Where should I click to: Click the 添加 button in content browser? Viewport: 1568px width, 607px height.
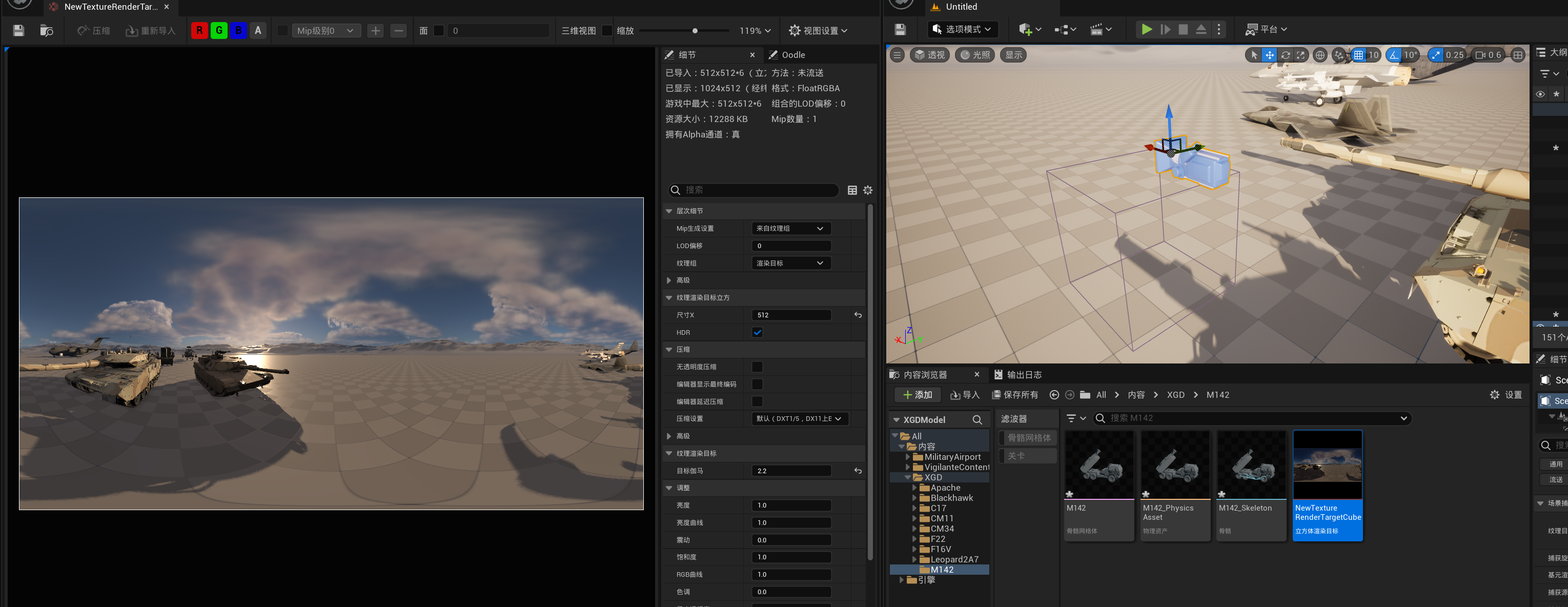[918, 395]
